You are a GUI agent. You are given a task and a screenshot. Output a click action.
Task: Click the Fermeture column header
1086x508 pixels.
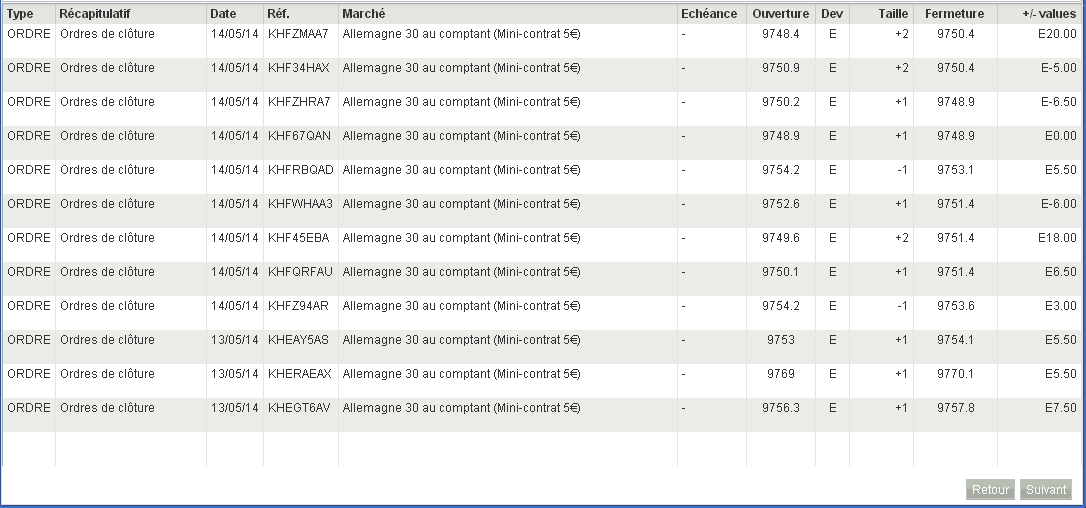(x=954, y=14)
